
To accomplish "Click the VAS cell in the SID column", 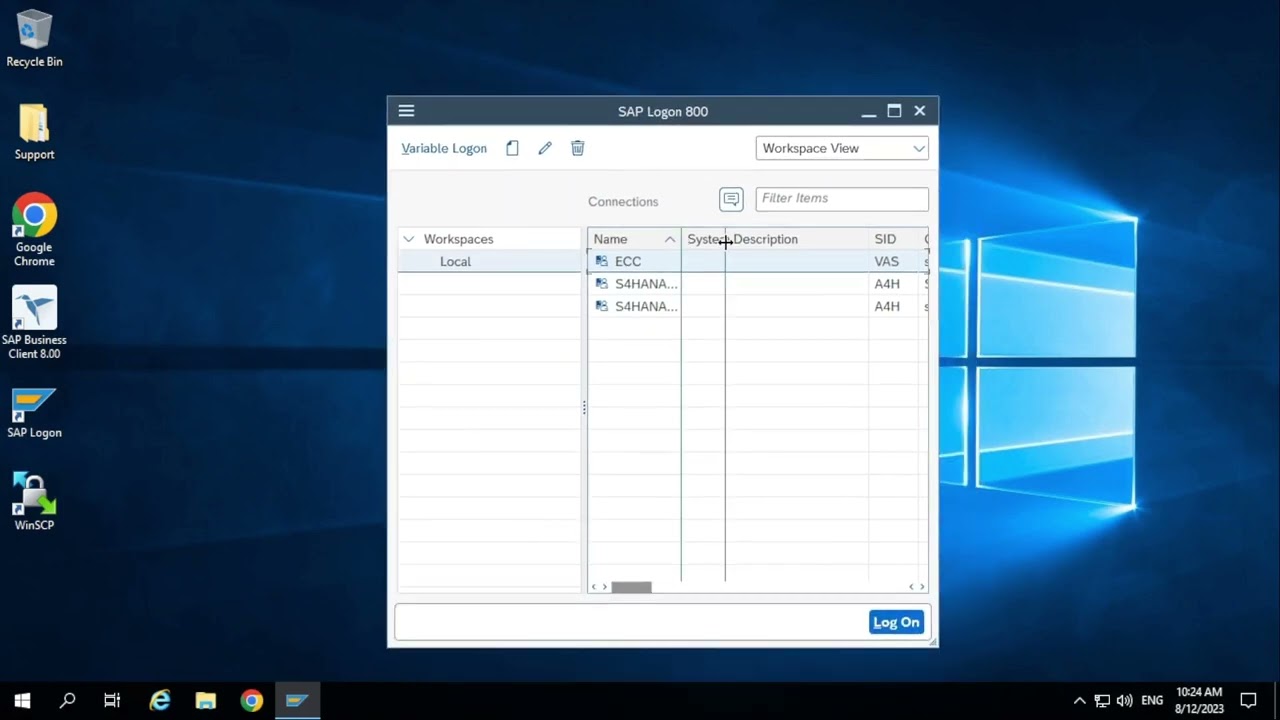I will 886,261.
